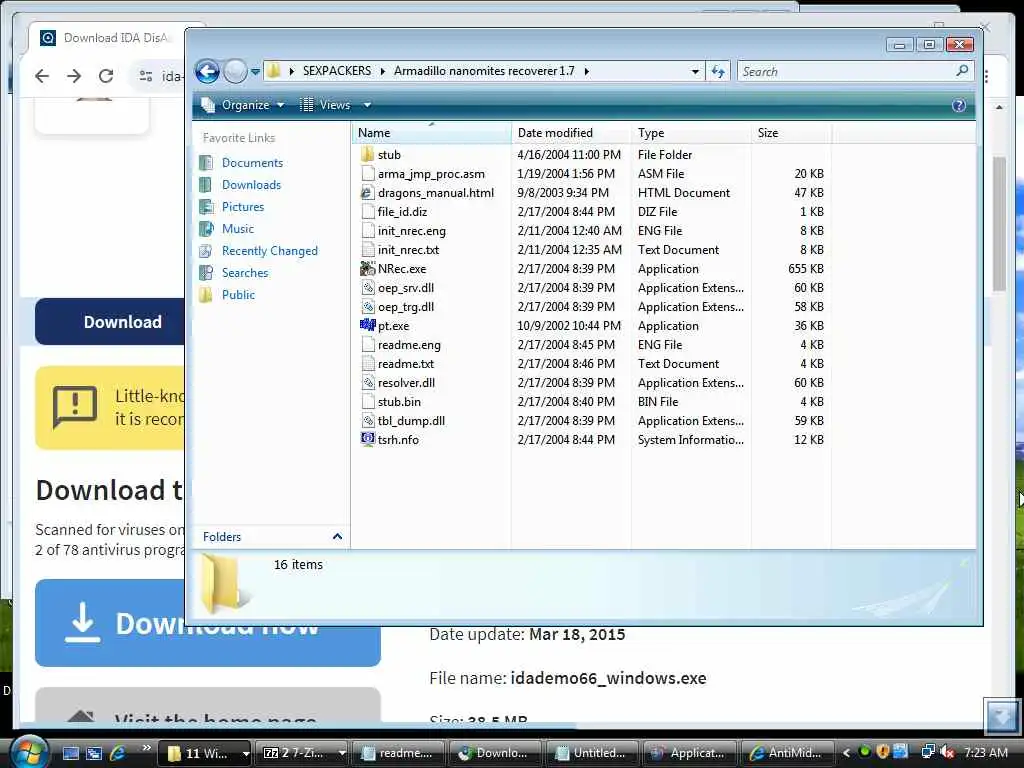Select readme.txt file
This screenshot has height=768, width=1024.
click(x=406, y=364)
